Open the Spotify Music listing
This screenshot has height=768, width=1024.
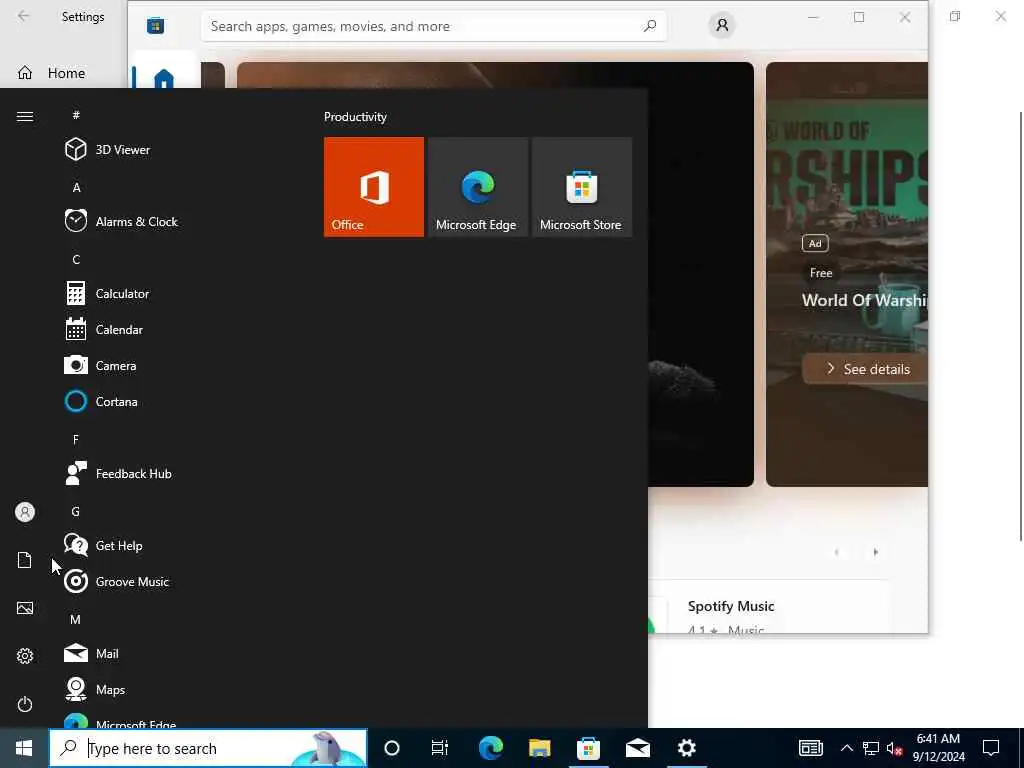point(769,607)
